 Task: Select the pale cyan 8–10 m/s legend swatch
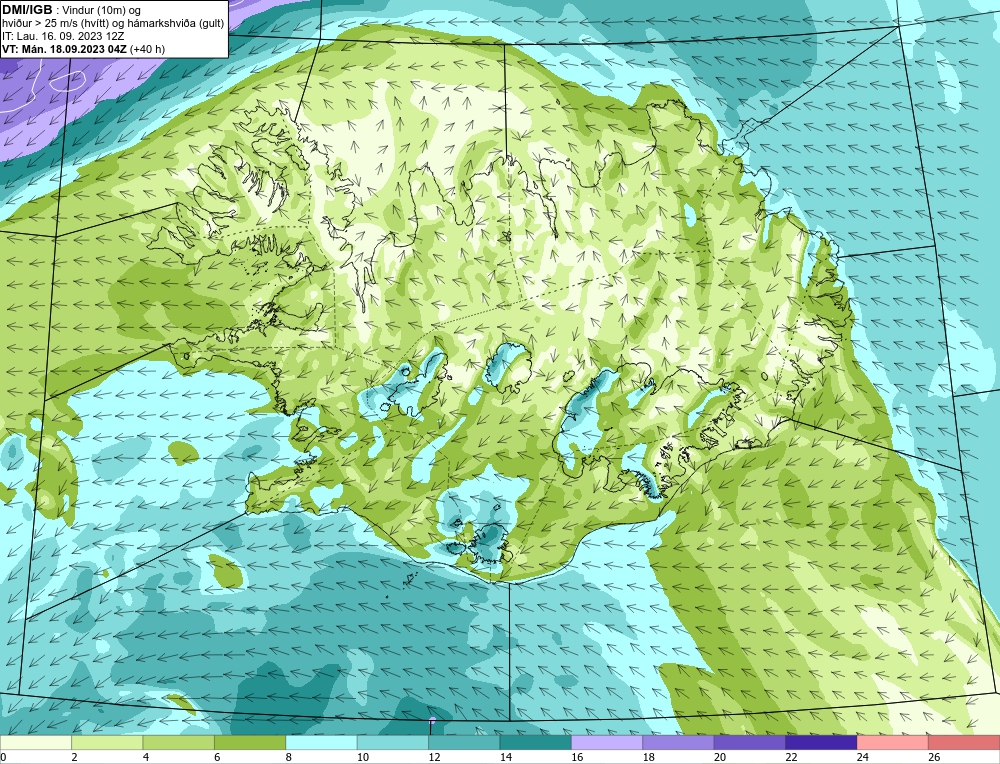pyautogui.click(x=321, y=742)
